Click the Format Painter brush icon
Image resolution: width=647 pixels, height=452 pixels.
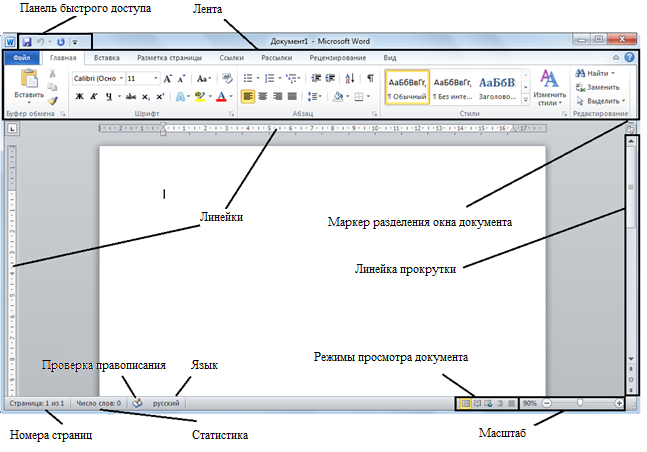point(52,100)
